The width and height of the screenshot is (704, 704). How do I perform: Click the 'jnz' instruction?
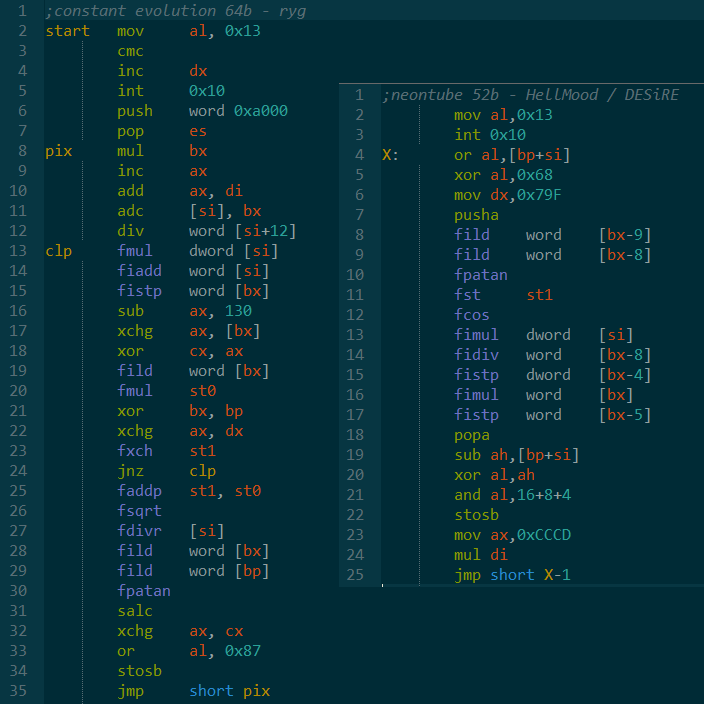click(x=130, y=471)
